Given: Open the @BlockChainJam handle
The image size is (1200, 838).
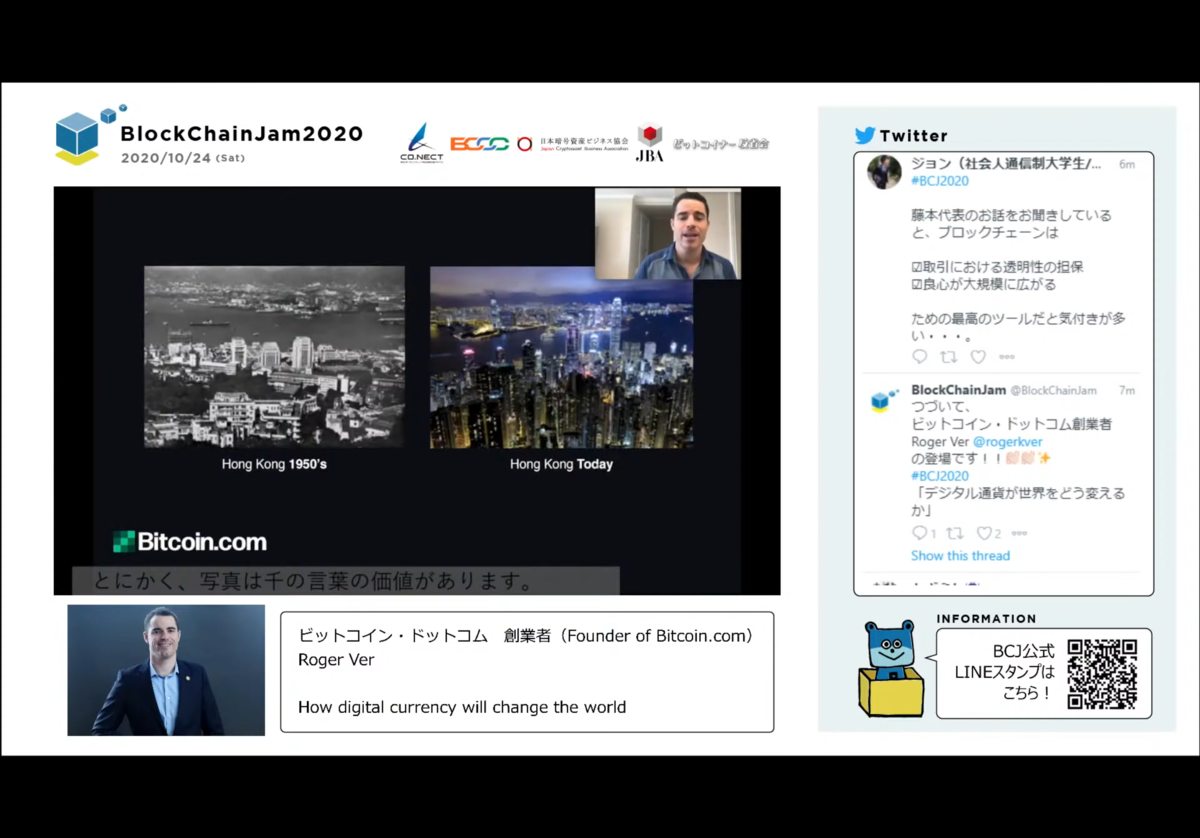Looking at the screenshot, I should click(1053, 390).
